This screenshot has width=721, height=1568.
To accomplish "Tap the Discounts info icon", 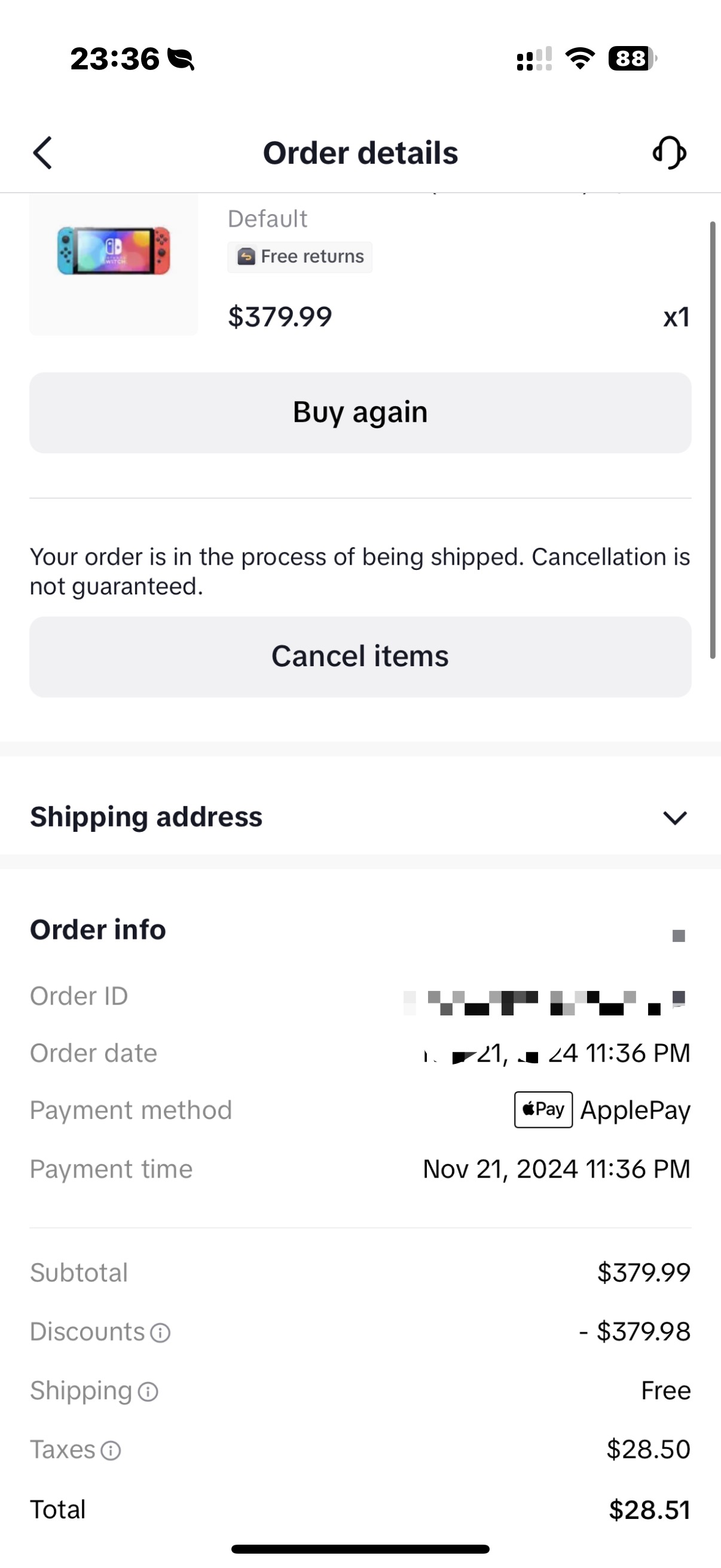I will [x=161, y=1332].
